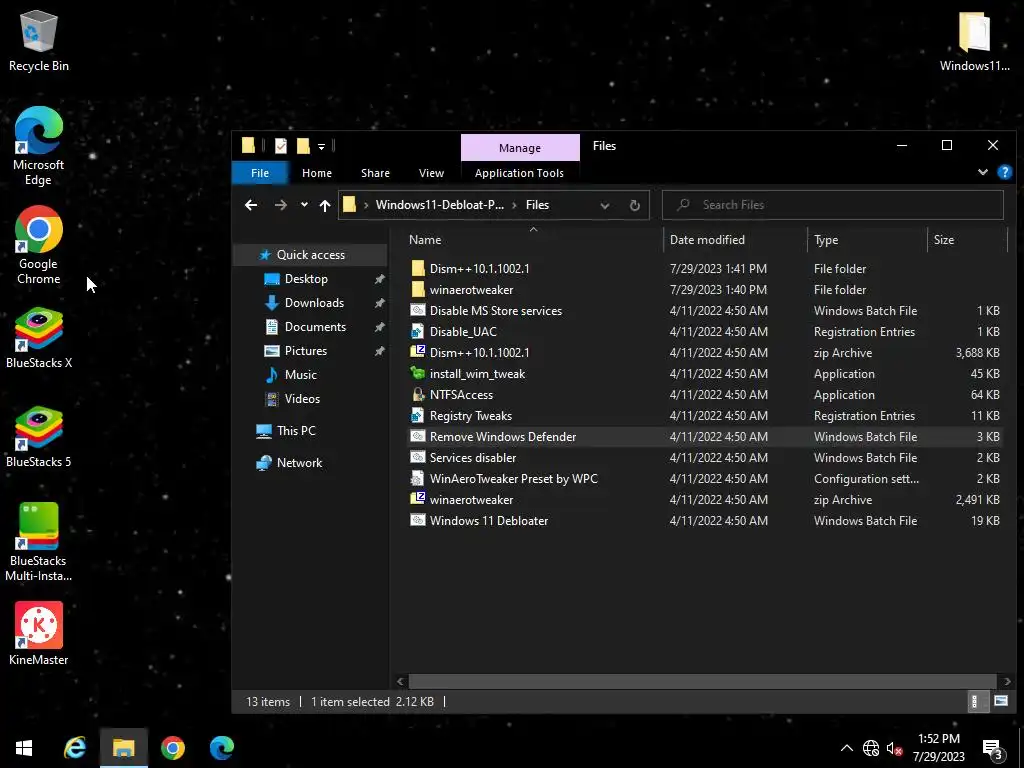Switch to the Share ribbon tab
This screenshot has height=768, width=1024.
[x=375, y=173]
